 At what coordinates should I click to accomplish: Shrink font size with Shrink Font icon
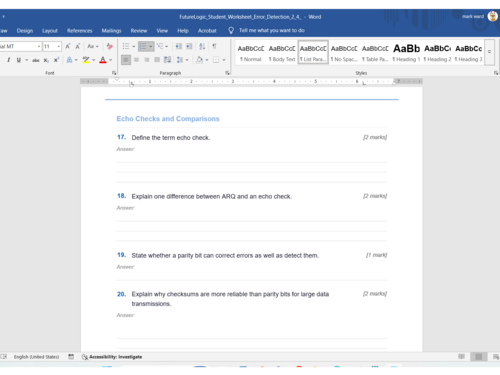(x=78, y=46)
